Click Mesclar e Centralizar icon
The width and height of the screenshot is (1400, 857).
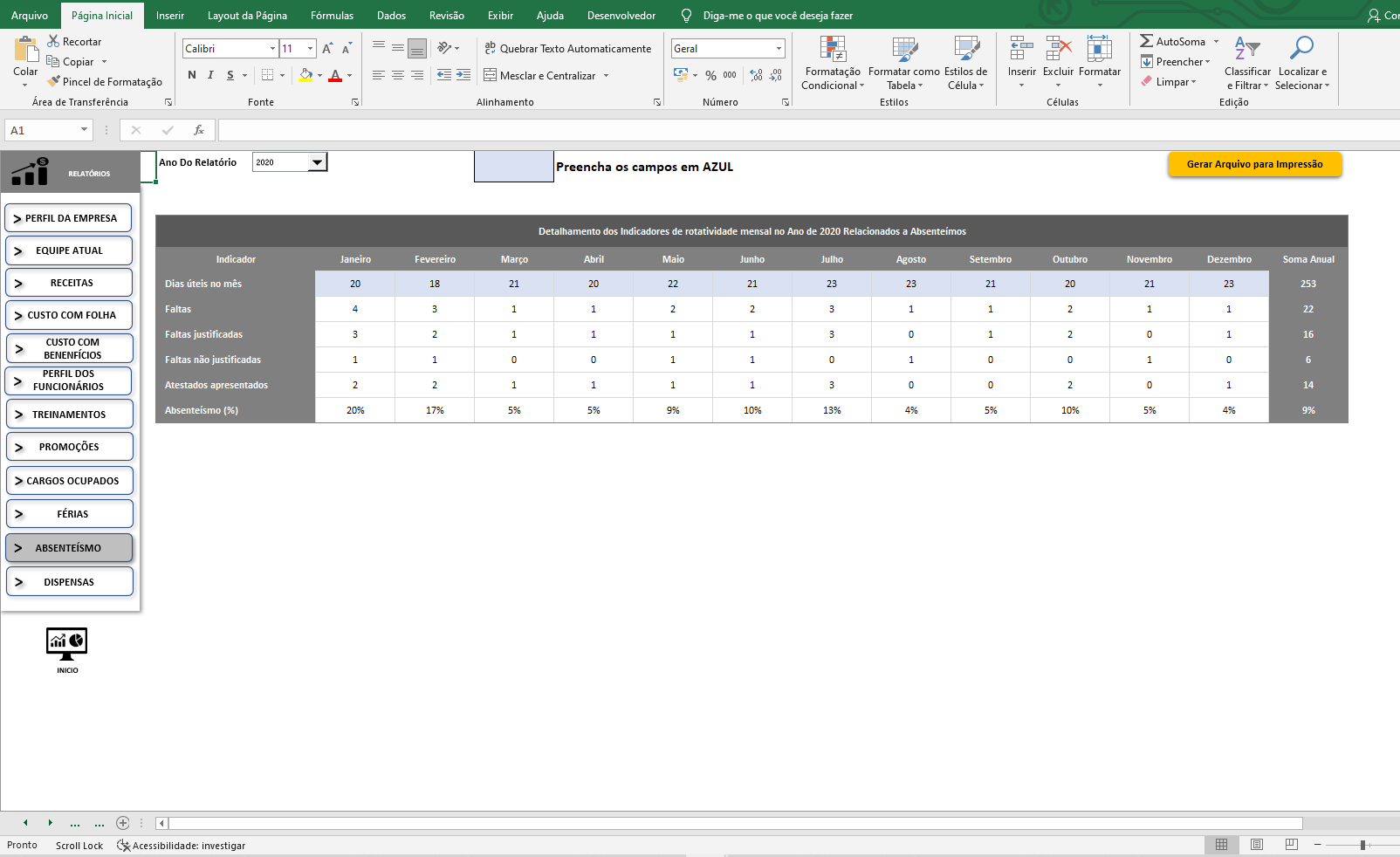click(491, 75)
